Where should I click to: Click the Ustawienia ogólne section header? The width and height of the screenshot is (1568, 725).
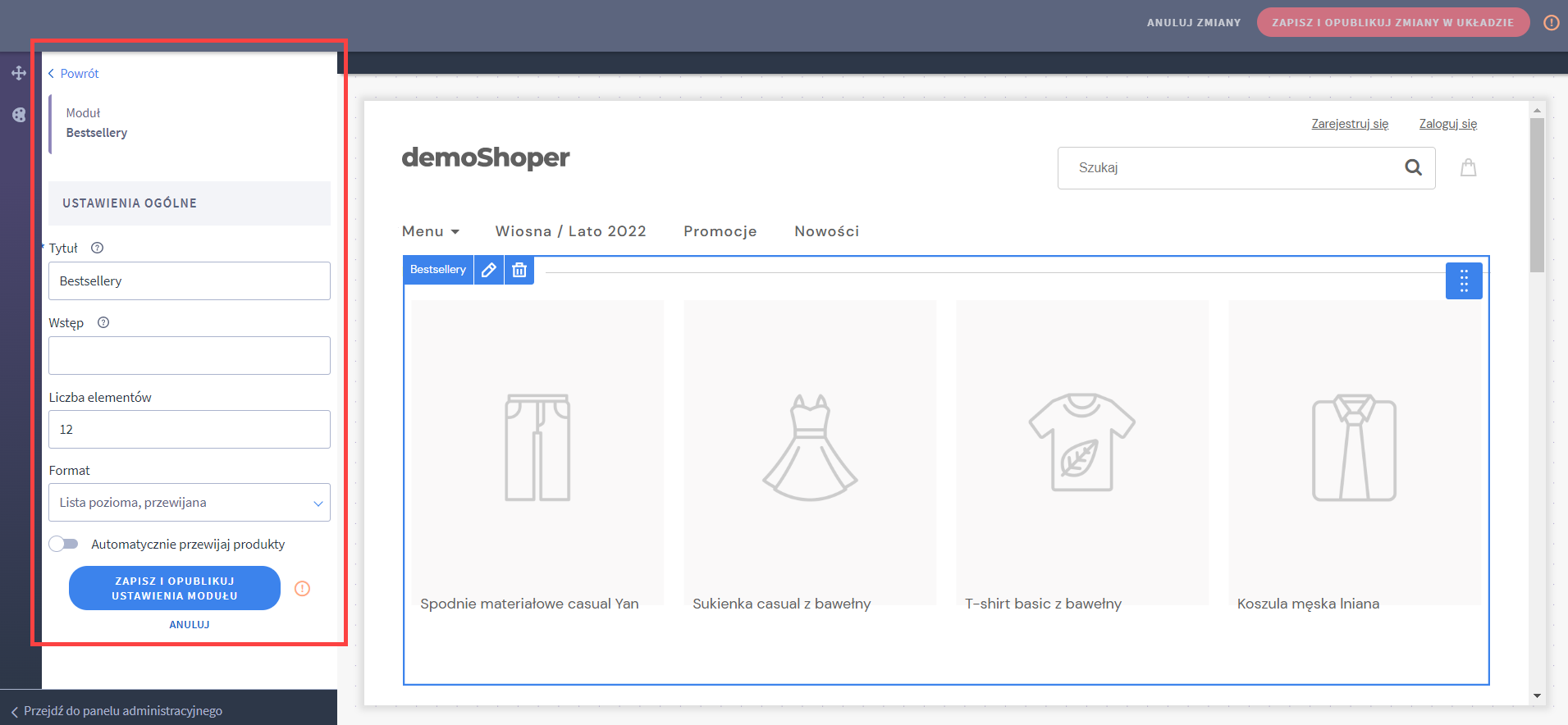coord(190,203)
